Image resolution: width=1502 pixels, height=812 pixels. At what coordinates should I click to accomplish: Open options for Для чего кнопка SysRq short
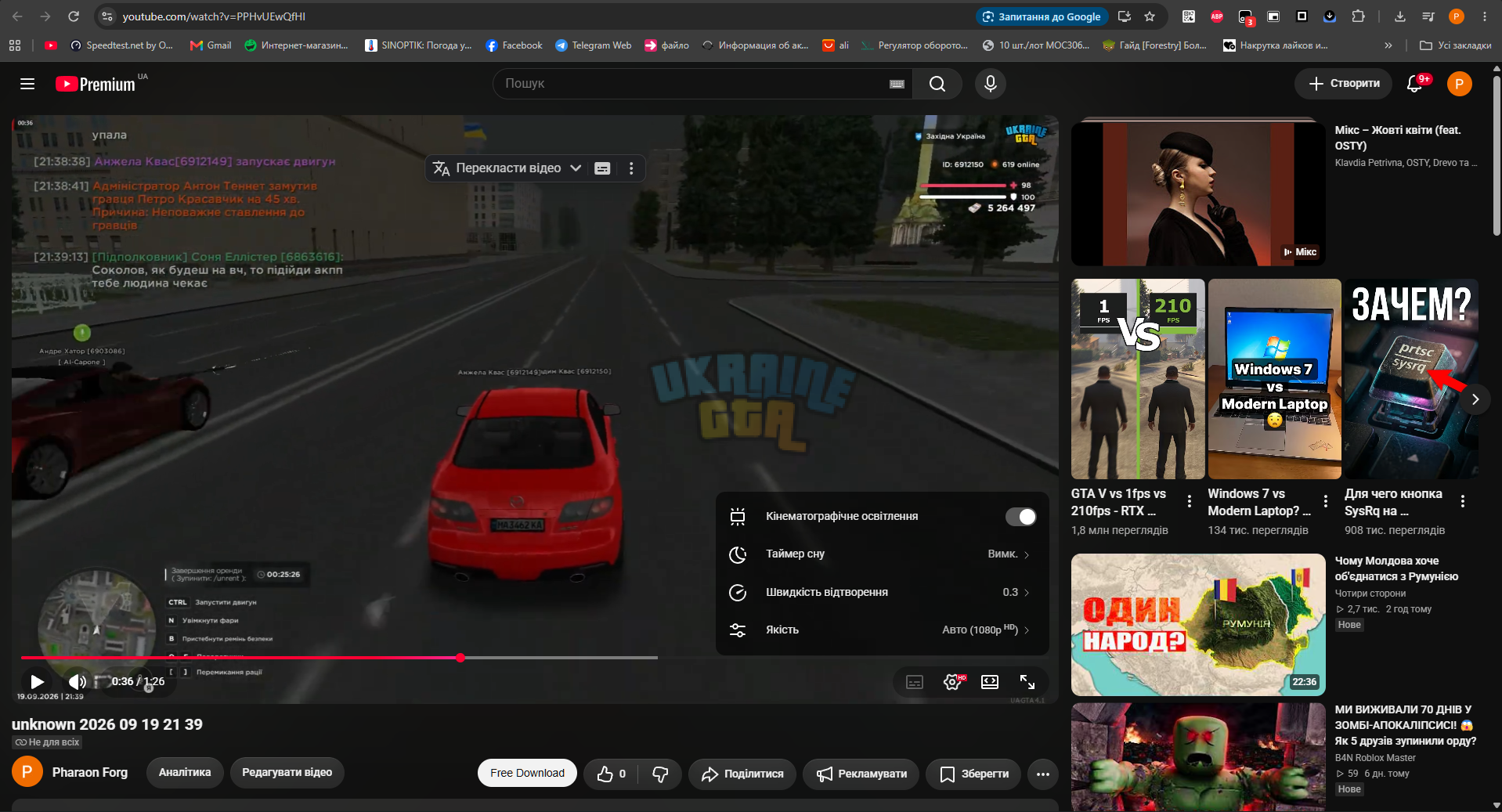pos(1463,502)
